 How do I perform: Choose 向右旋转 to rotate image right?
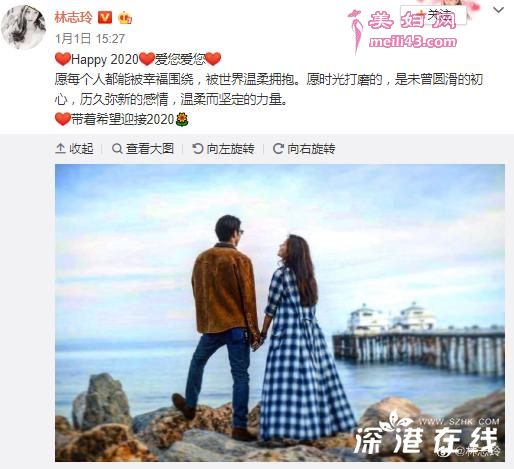pos(304,149)
